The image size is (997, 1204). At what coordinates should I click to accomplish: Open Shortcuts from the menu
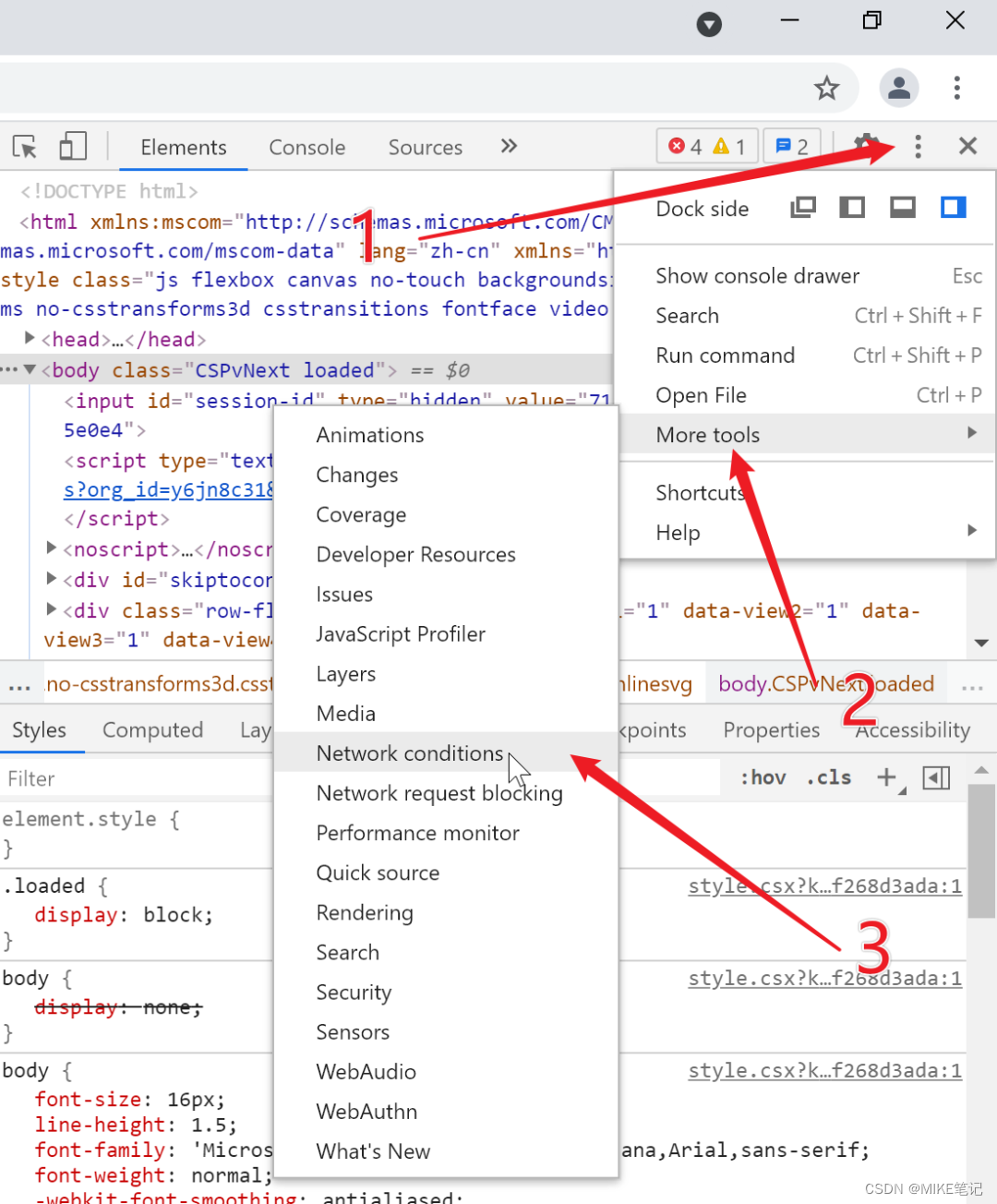pyautogui.click(x=805, y=493)
